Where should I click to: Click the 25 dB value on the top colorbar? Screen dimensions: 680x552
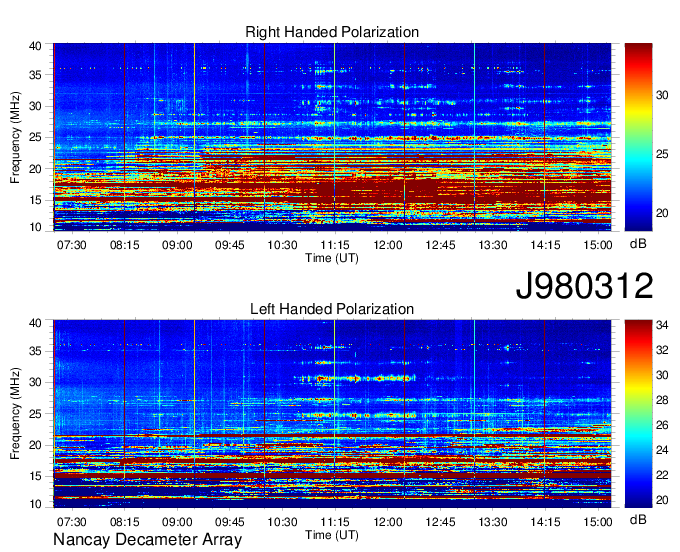pos(662,154)
